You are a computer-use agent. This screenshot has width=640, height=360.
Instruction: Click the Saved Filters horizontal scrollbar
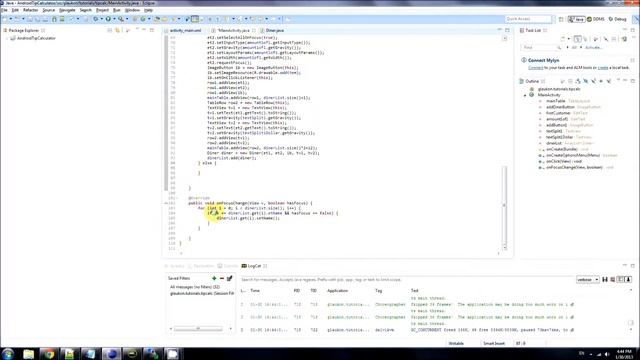click(x=198, y=329)
